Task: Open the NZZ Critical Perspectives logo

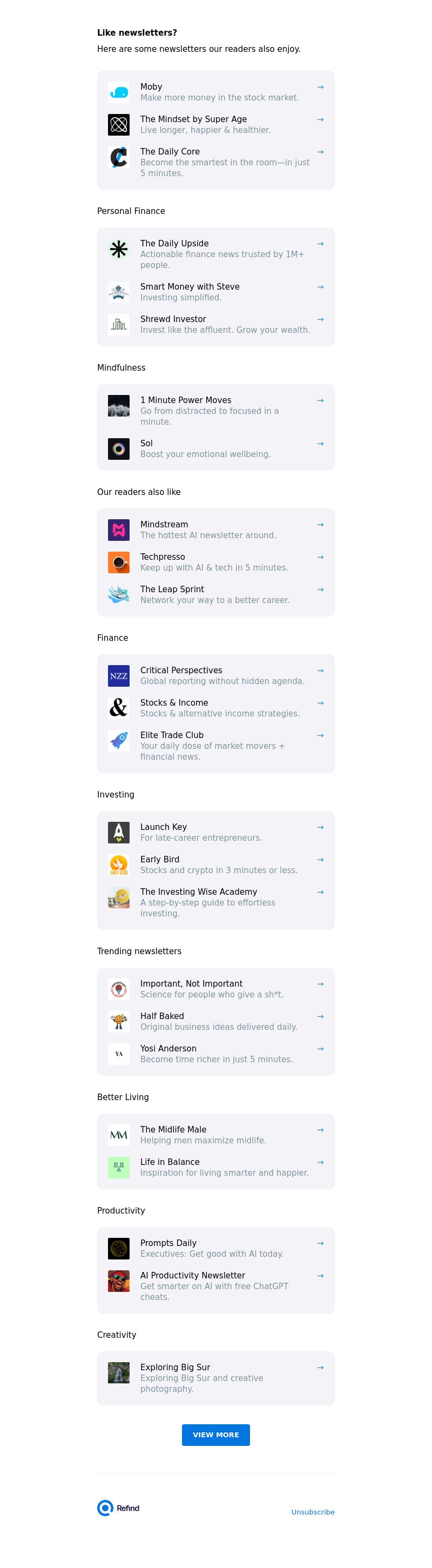Action: 119,676
